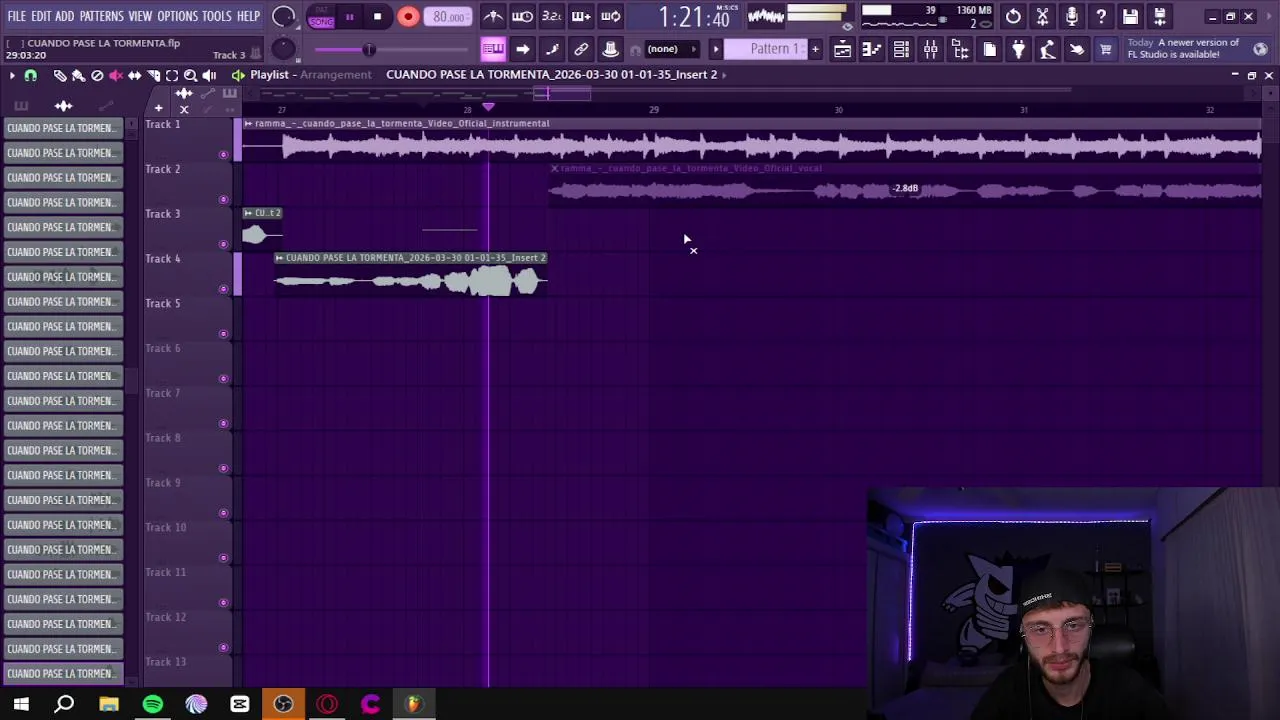Toggle the metronome button
Viewport: 1280px width, 720px height.
[x=493, y=16]
